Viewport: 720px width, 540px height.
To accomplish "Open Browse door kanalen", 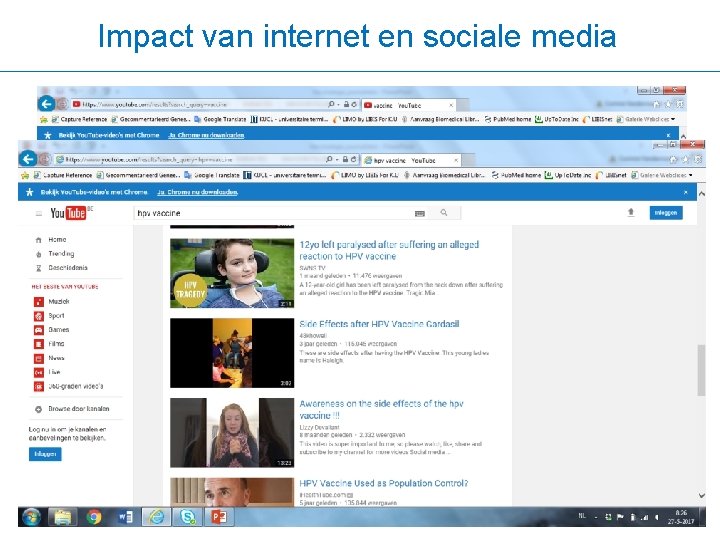I will click(x=79, y=409).
